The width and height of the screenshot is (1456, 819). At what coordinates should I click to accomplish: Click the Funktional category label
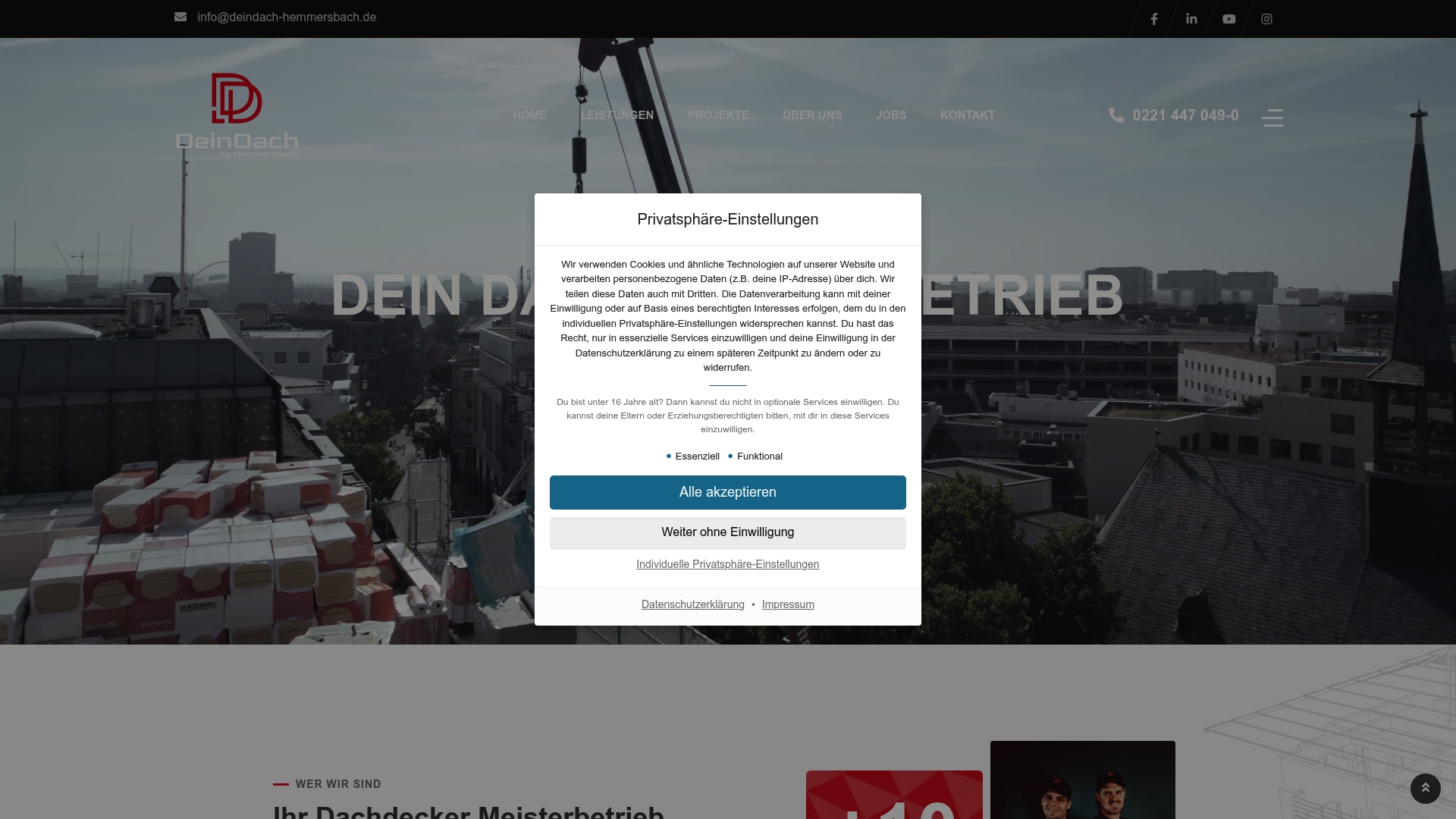point(759,457)
